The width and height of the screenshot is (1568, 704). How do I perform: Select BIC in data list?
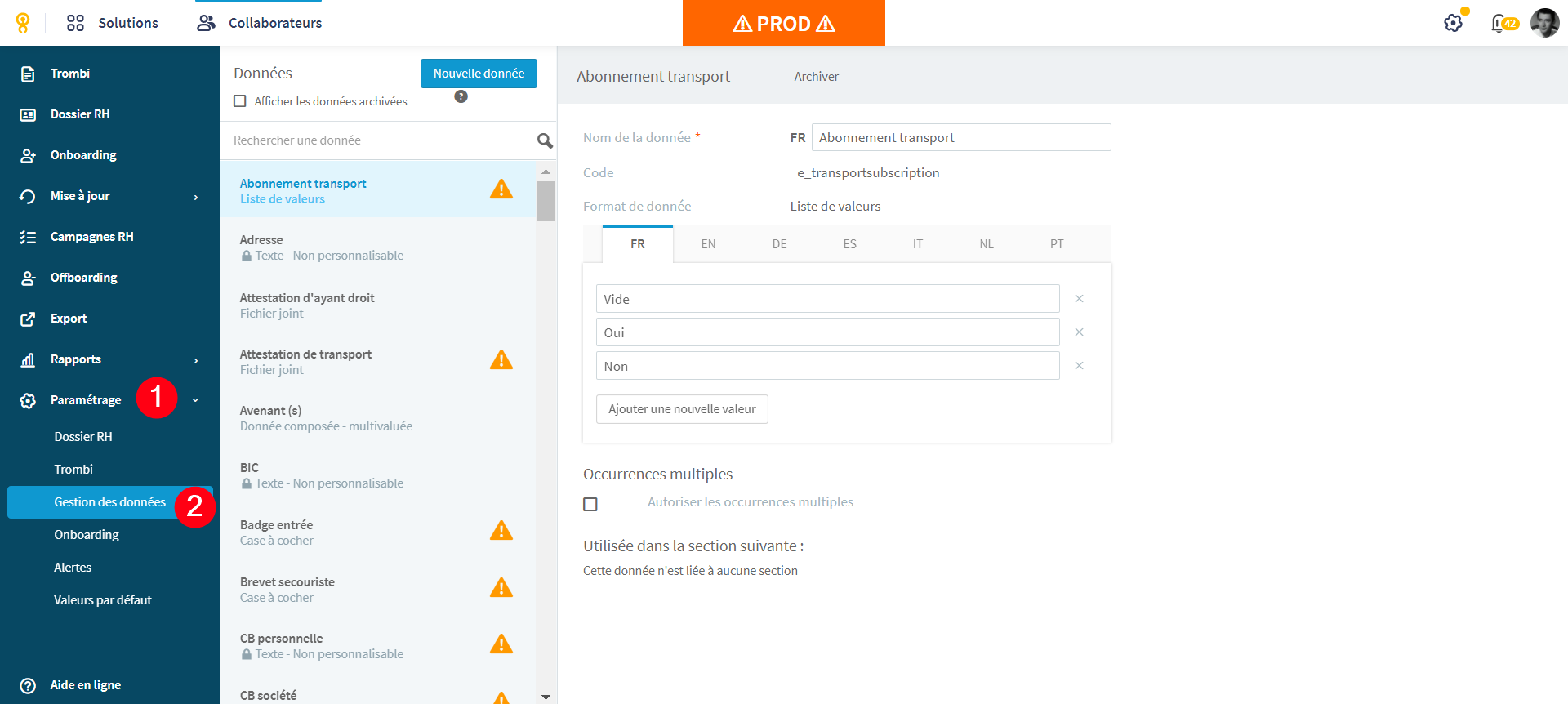tap(378, 475)
